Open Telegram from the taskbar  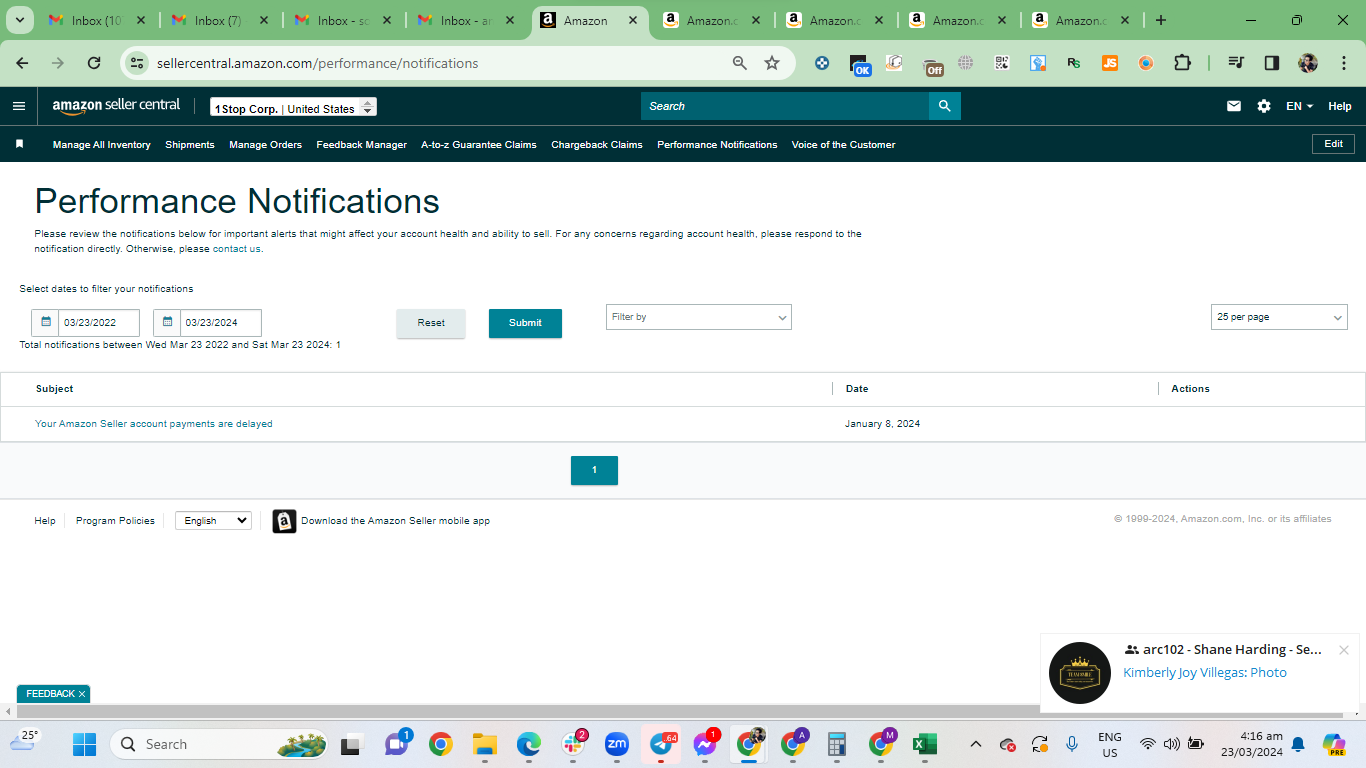(661, 744)
